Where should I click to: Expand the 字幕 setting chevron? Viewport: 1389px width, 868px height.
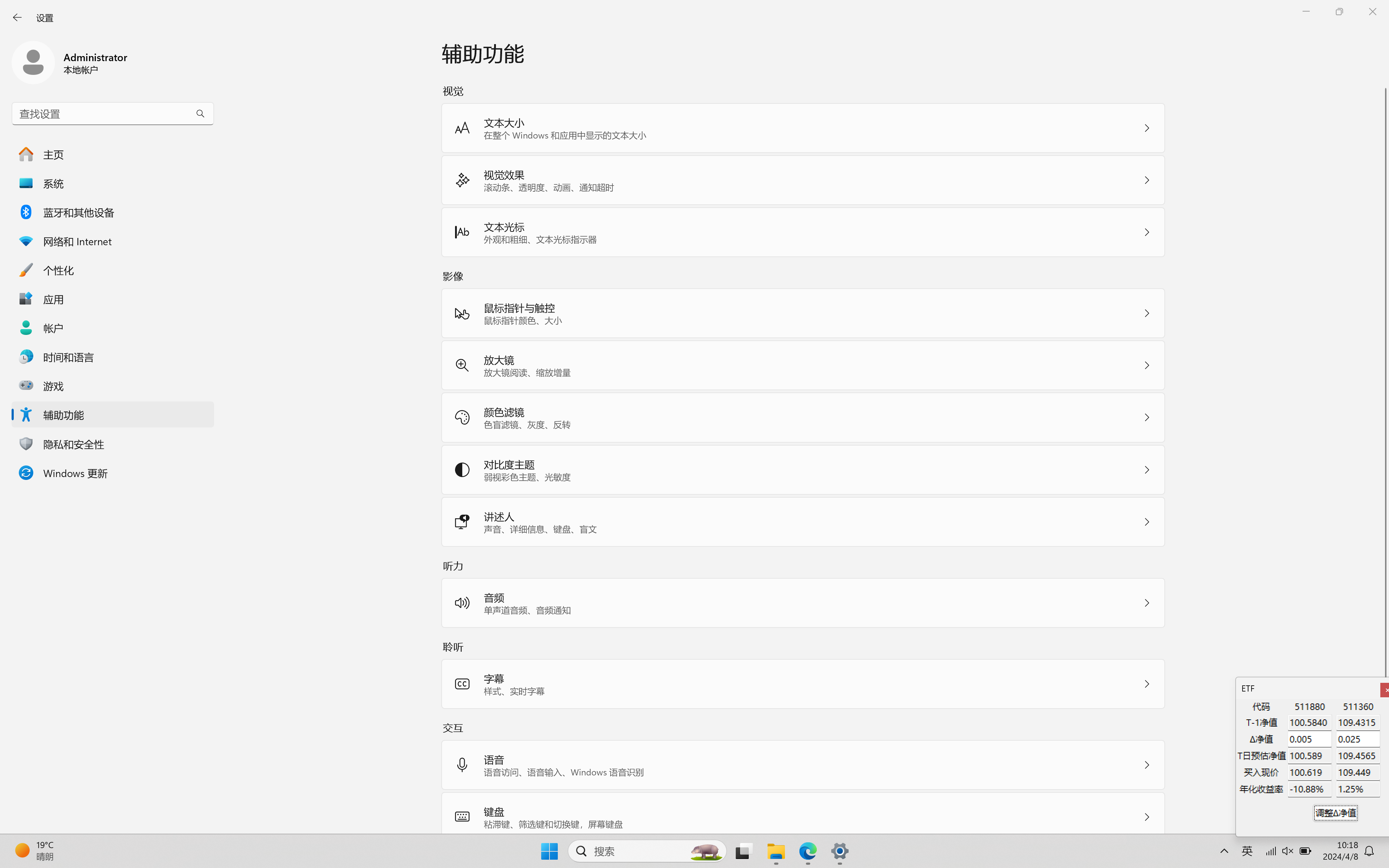(x=1146, y=684)
